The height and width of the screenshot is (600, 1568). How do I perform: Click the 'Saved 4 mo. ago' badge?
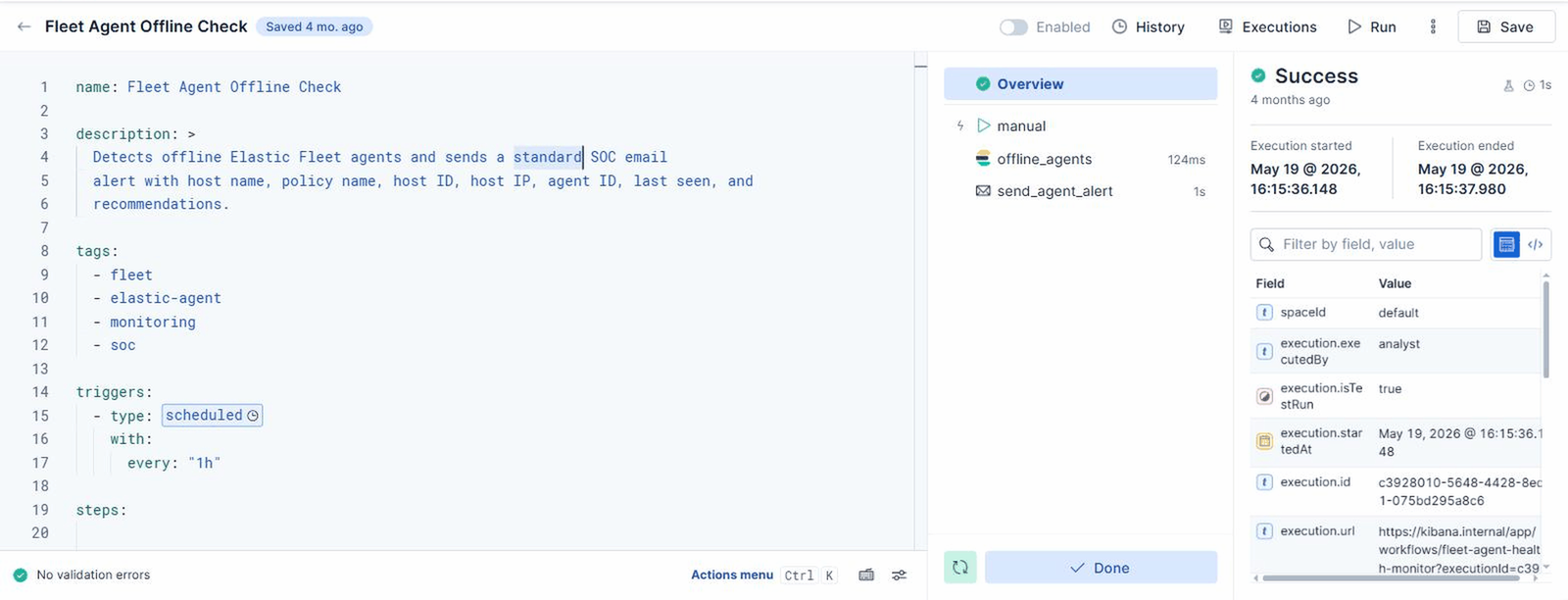pyautogui.click(x=315, y=27)
